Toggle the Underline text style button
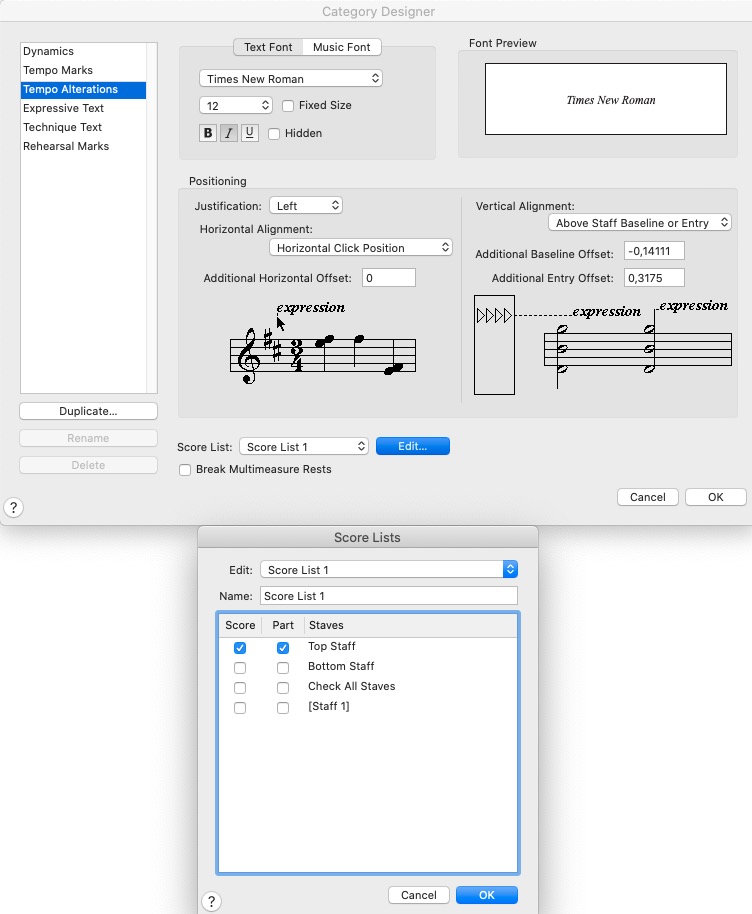The height and width of the screenshot is (914, 752). [250, 133]
